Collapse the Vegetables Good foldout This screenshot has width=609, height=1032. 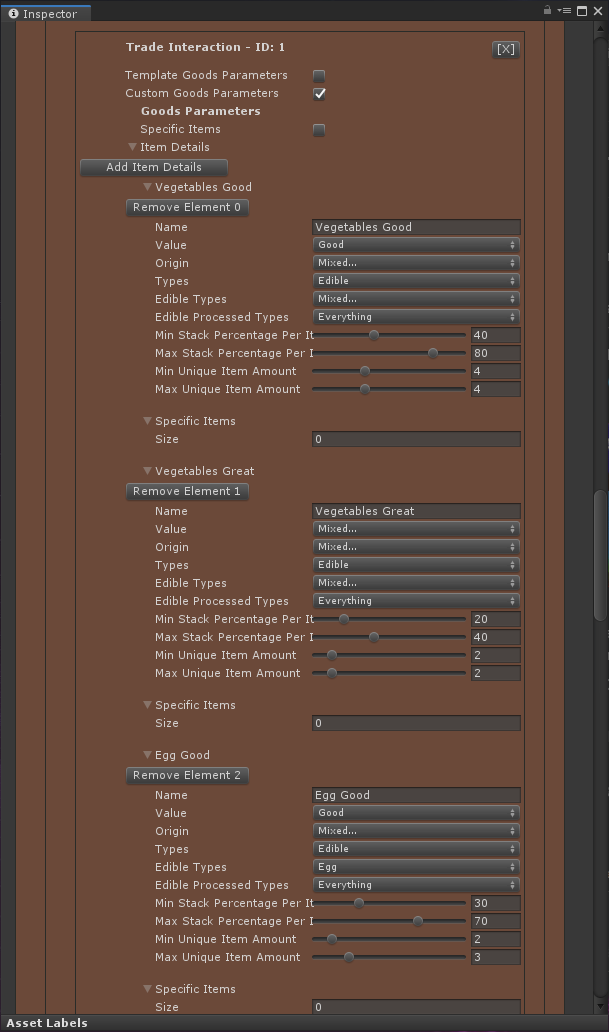(147, 187)
